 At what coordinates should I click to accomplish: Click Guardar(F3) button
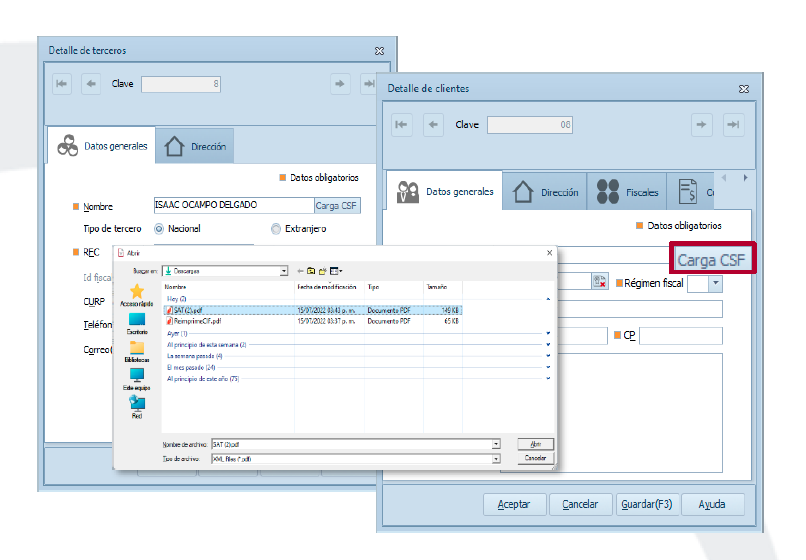point(647,504)
